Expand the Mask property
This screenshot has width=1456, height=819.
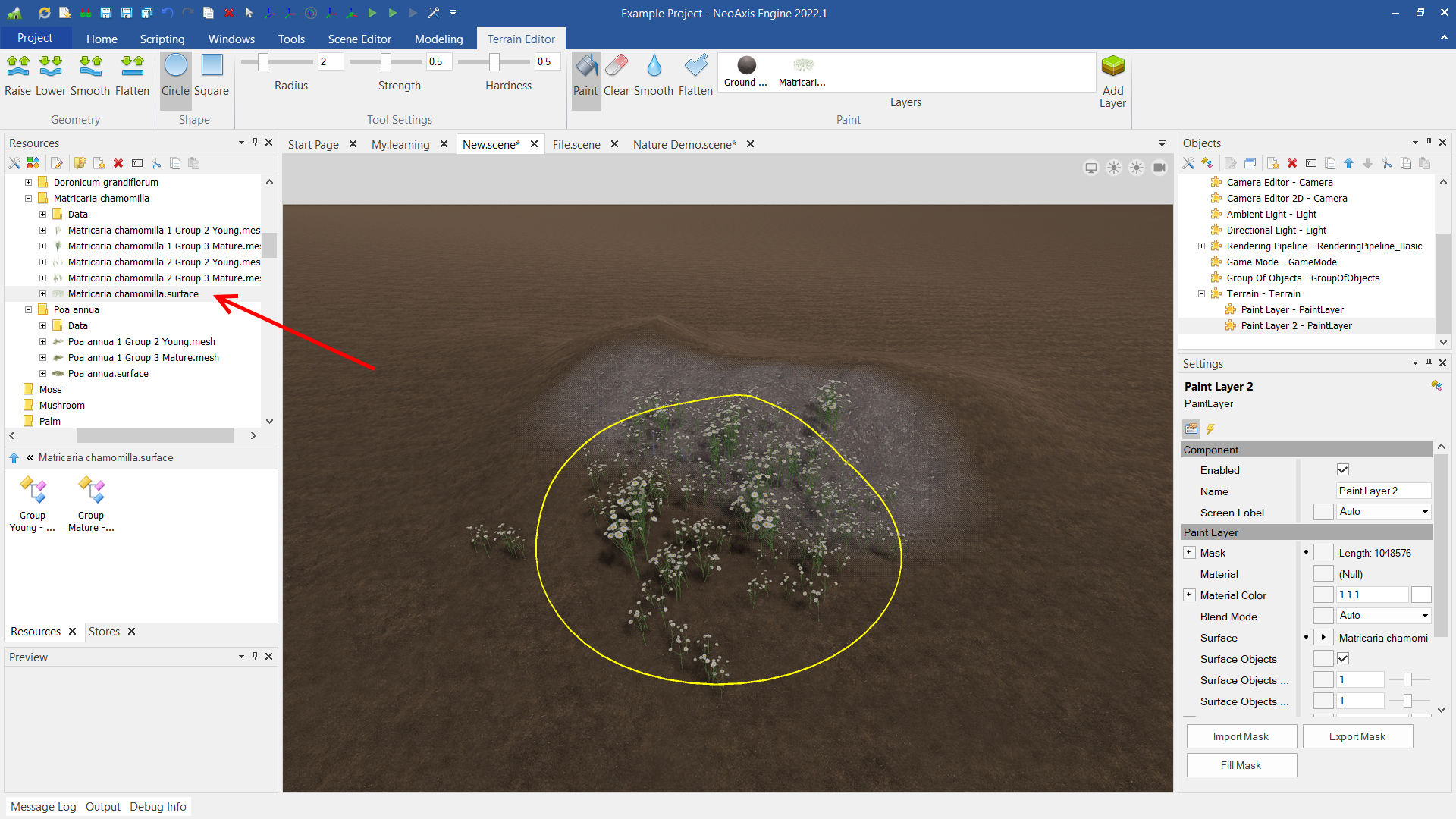point(1189,553)
